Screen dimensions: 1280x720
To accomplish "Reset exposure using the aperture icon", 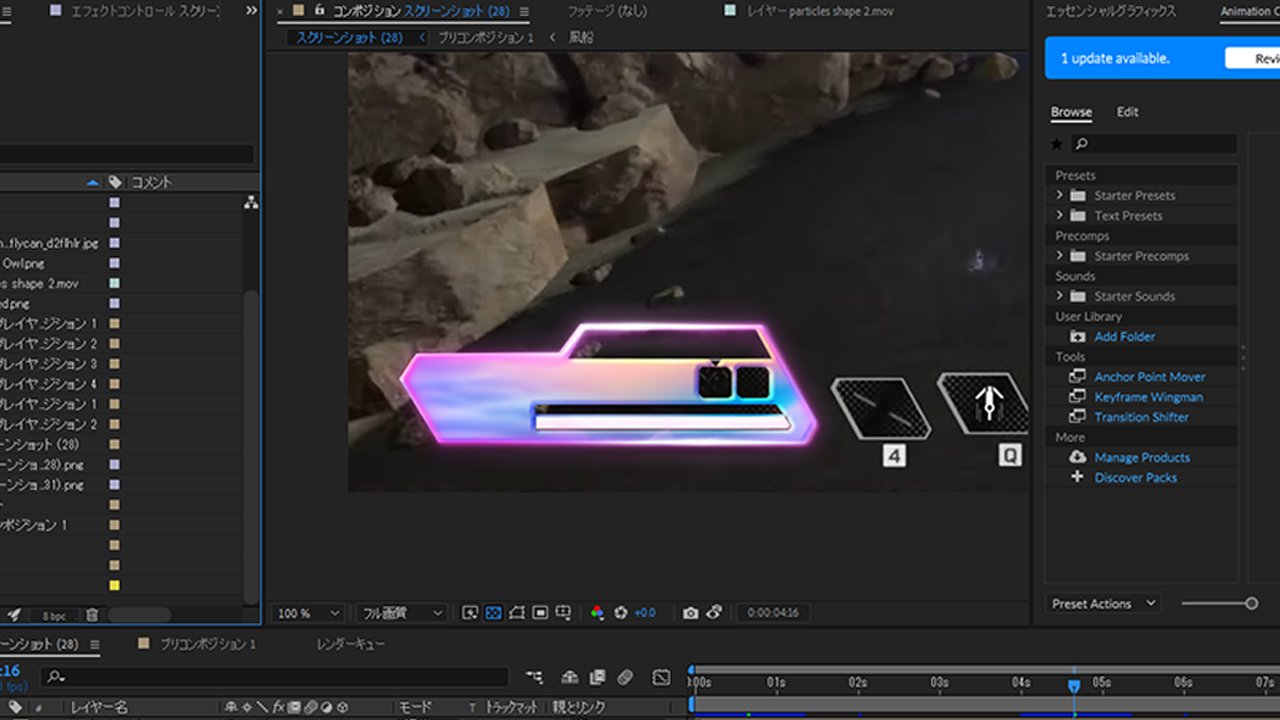I will (620, 613).
